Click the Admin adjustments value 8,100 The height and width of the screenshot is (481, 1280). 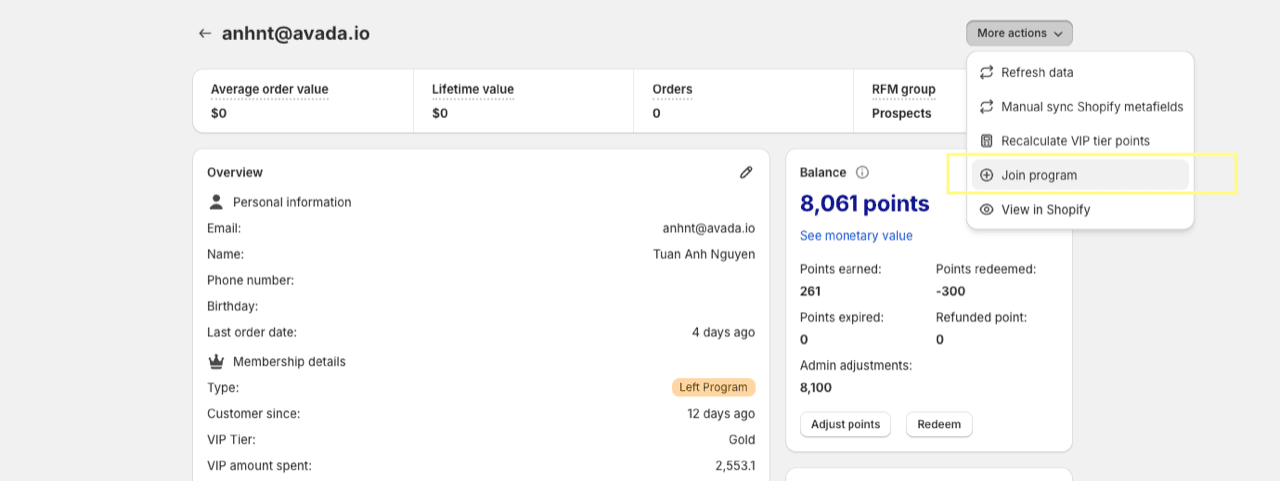(x=816, y=387)
